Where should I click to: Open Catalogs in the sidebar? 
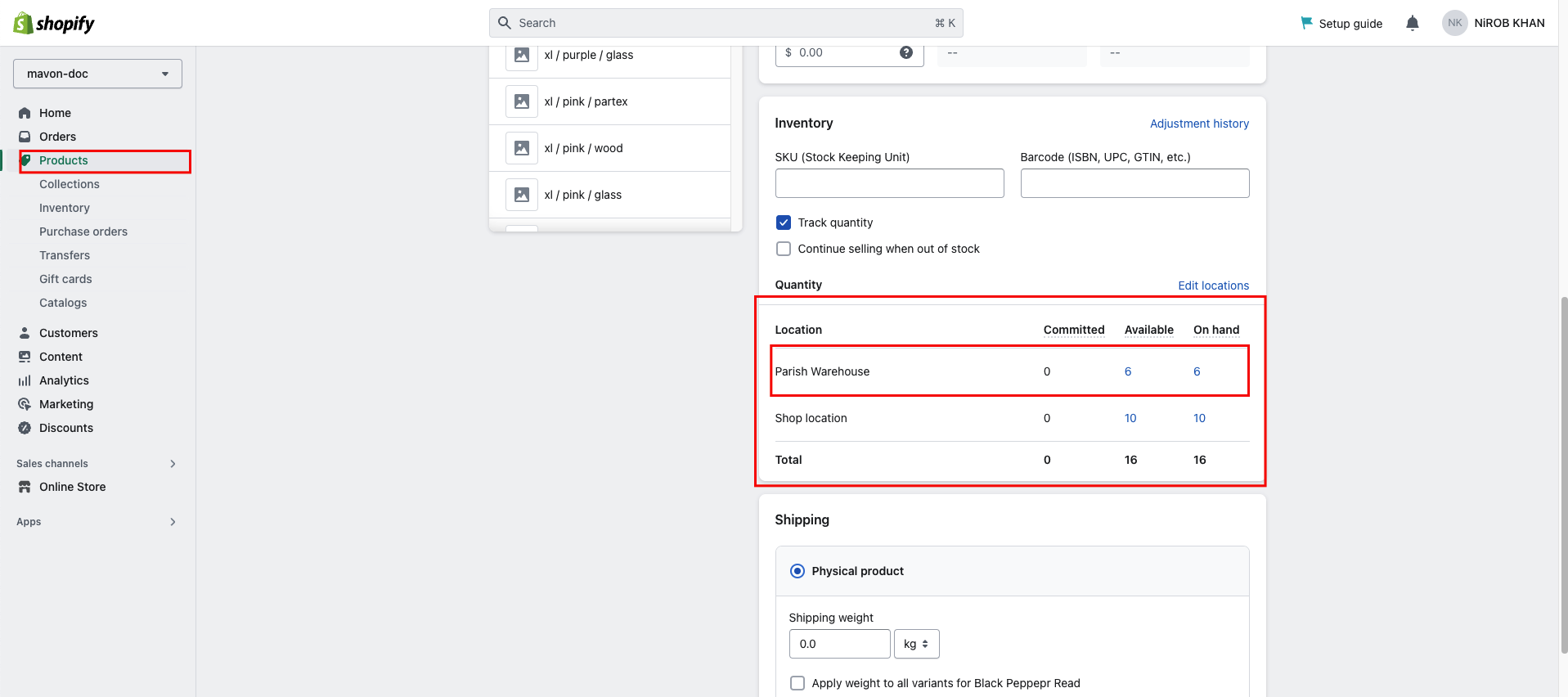63,303
